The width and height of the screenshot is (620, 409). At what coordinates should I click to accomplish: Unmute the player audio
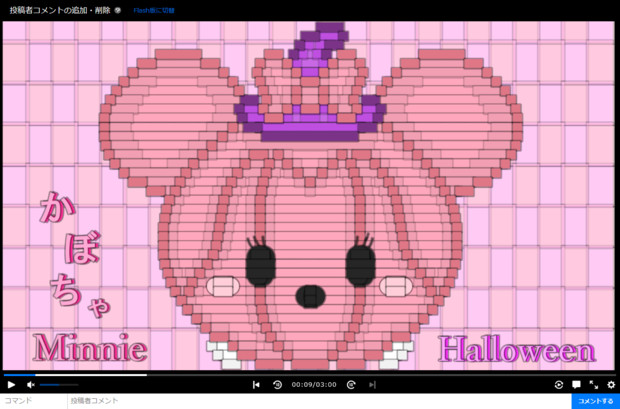[30, 384]
